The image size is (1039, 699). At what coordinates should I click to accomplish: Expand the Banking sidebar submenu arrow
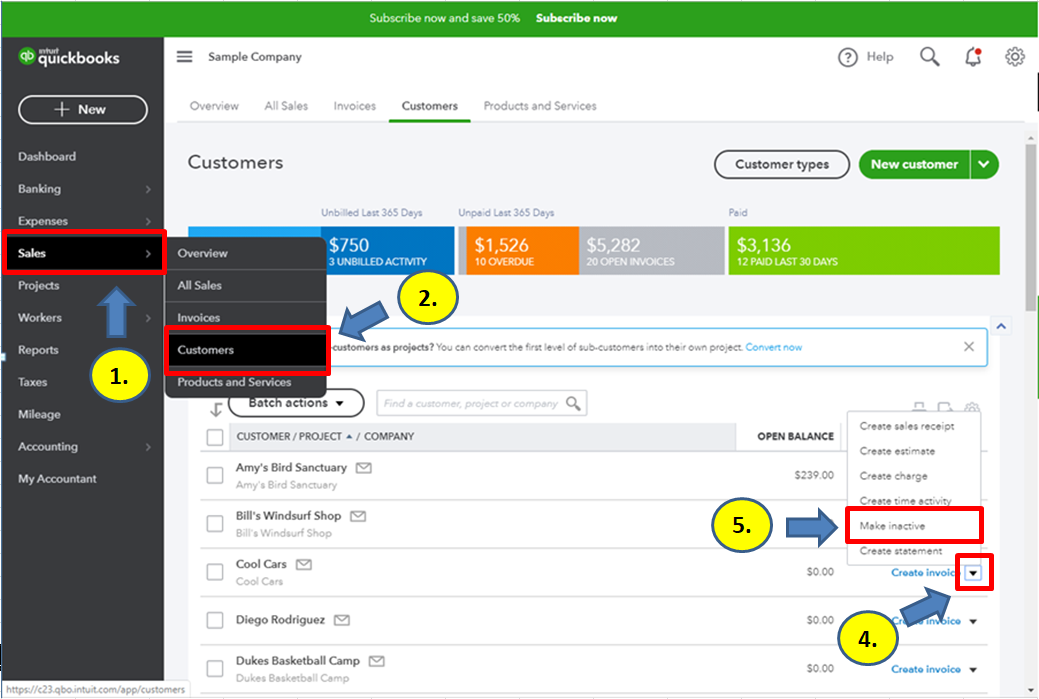coord(148,189)
